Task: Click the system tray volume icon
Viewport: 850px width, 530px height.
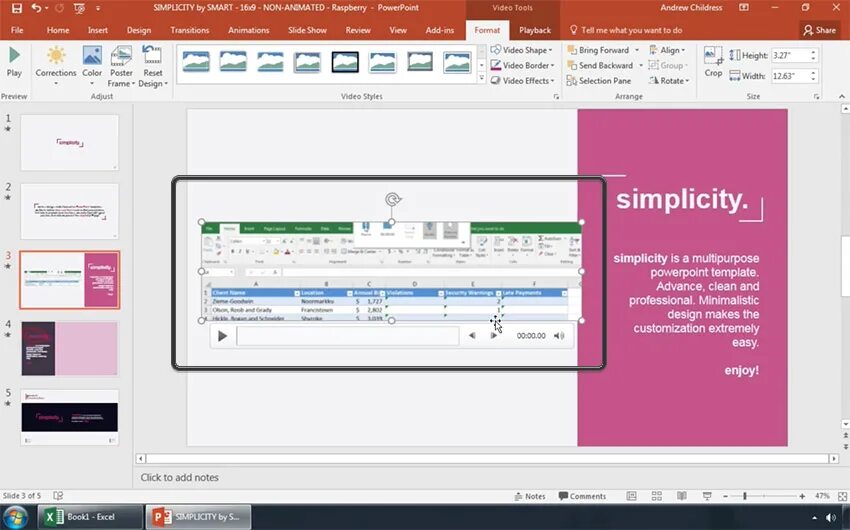Action: pos(830,518)
